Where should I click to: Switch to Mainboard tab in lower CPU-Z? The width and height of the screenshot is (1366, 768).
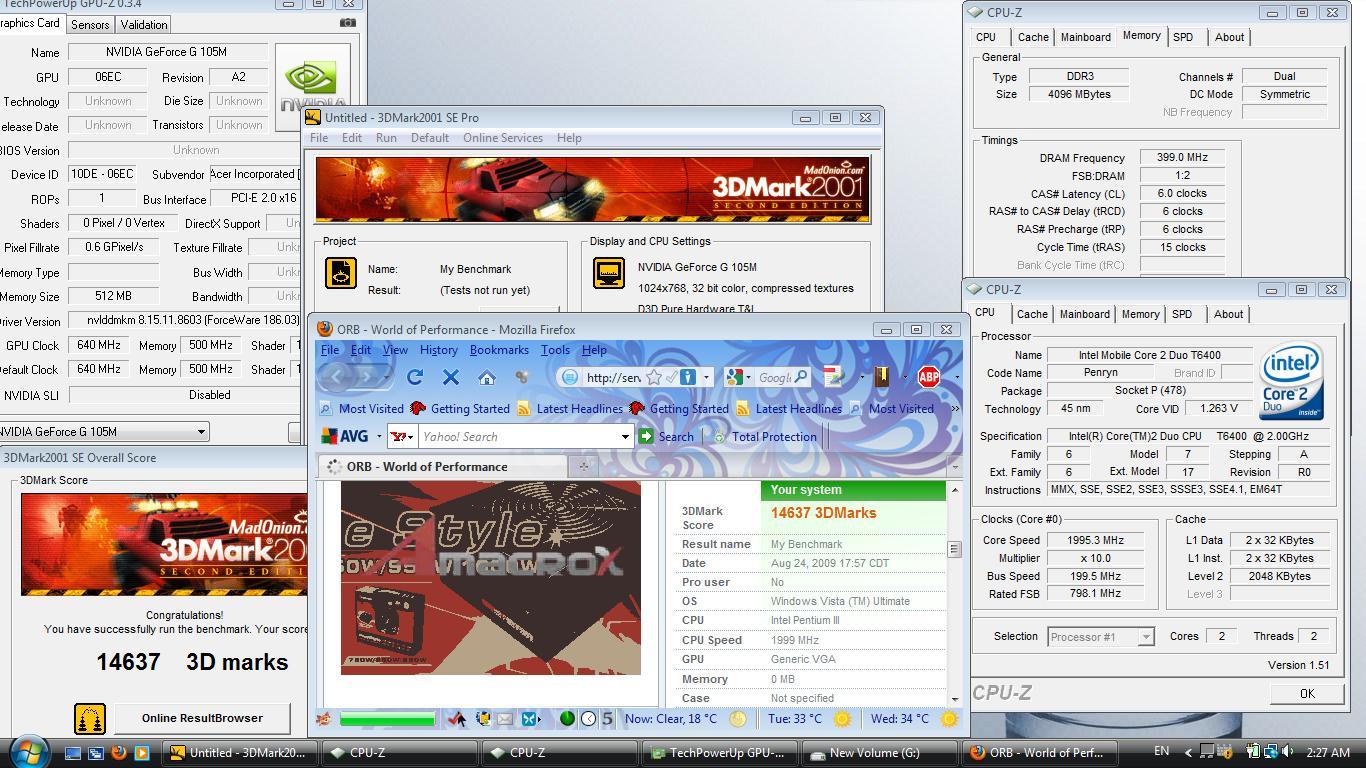[1085, 314]
